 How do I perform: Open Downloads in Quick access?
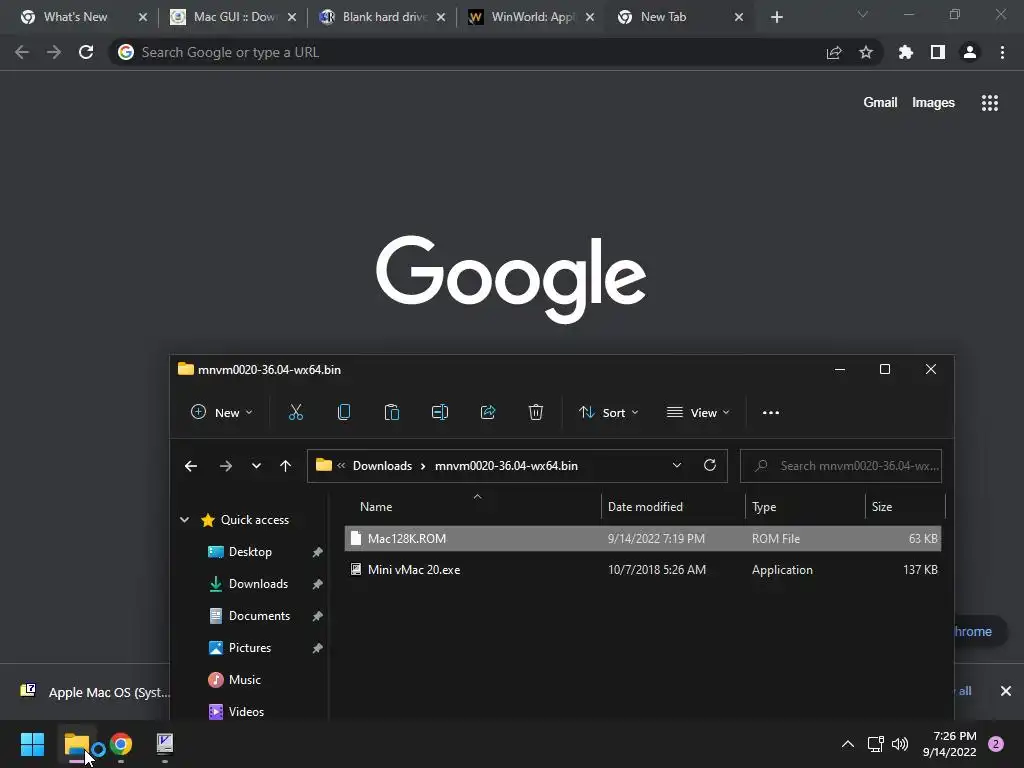pyautogui.click(x=258, y=584)
